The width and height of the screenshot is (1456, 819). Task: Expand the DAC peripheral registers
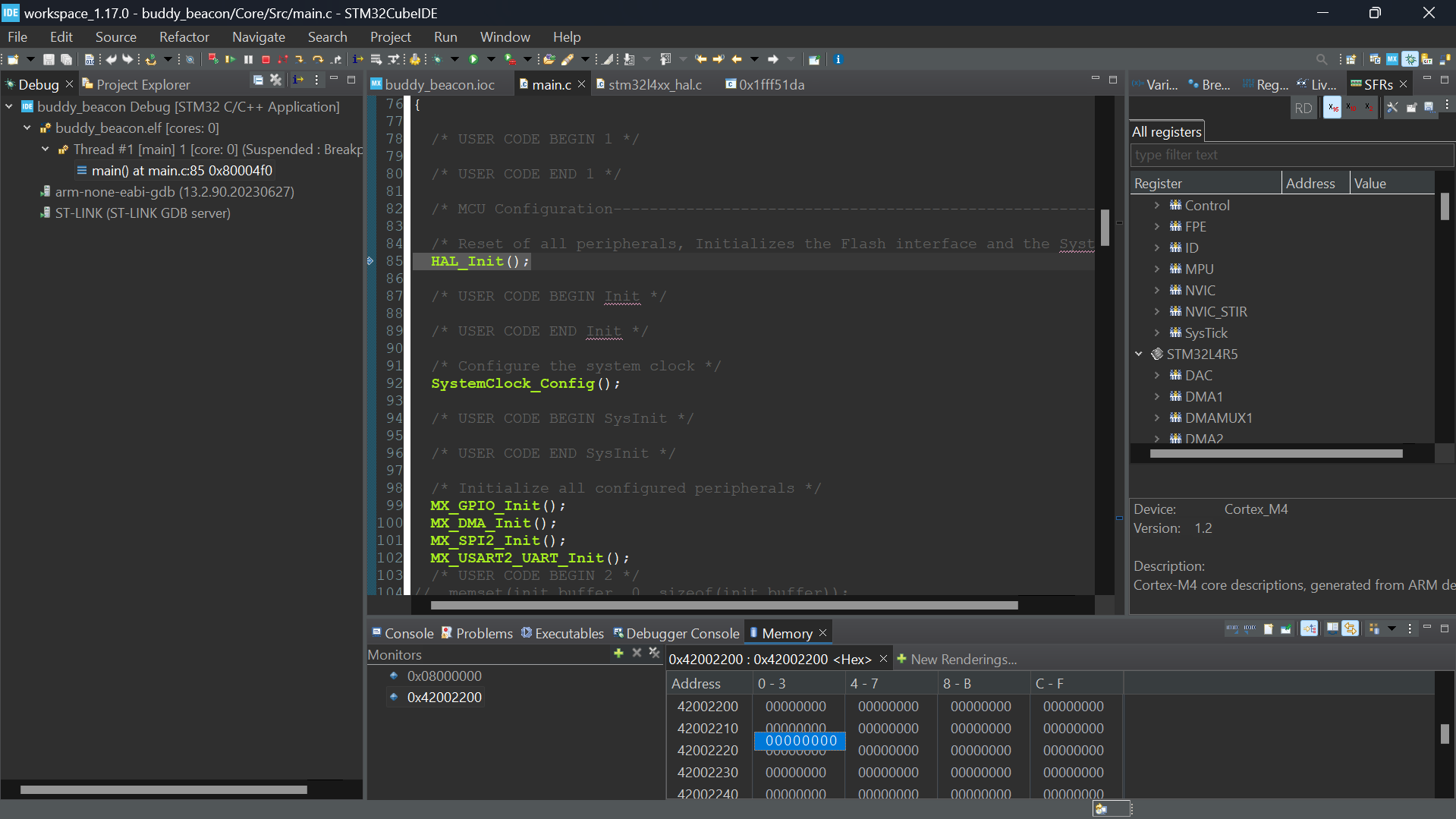point(1157,376)
